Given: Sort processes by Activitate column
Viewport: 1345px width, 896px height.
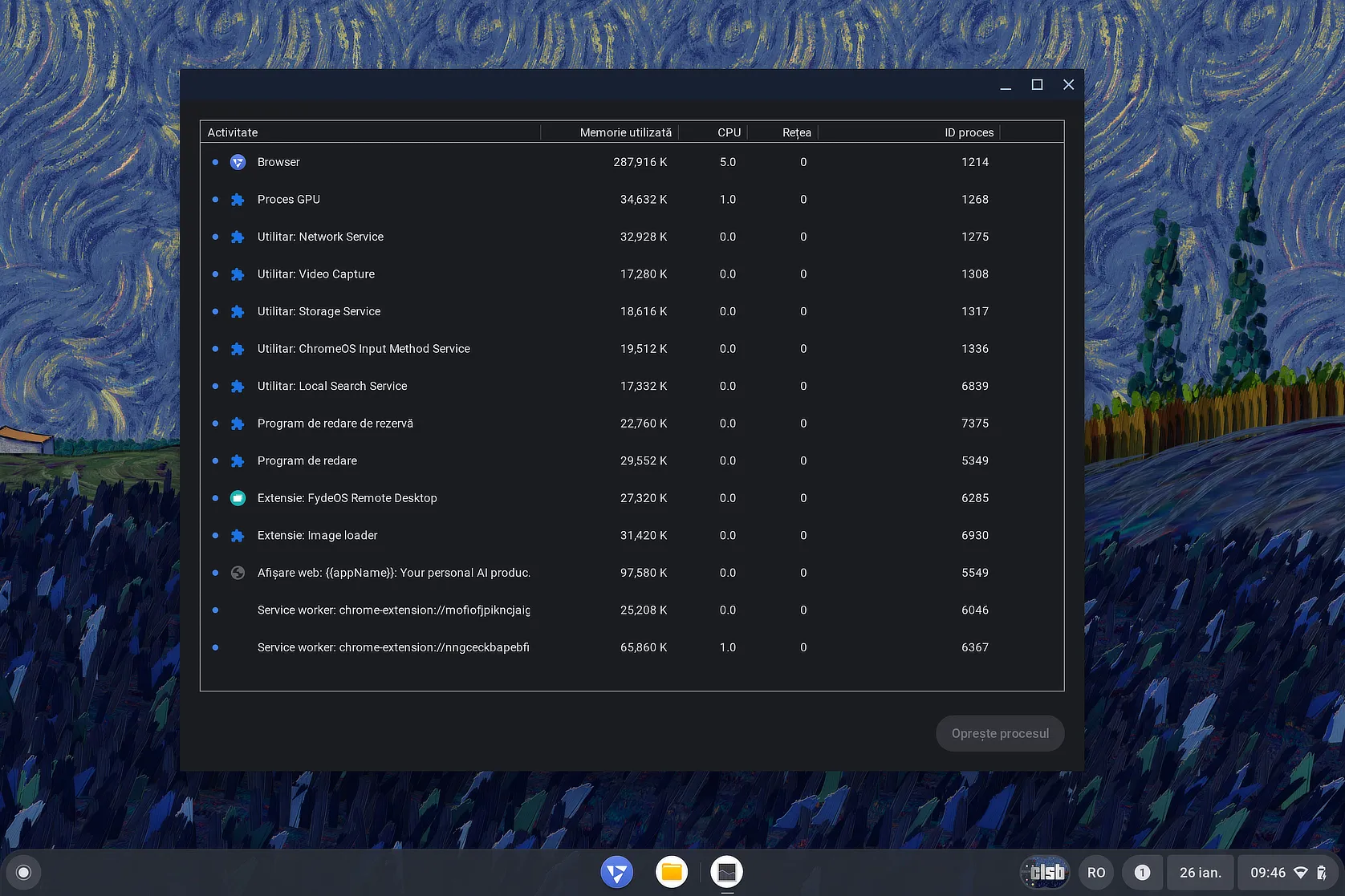Looking at the screenshot, I should 233,132.
